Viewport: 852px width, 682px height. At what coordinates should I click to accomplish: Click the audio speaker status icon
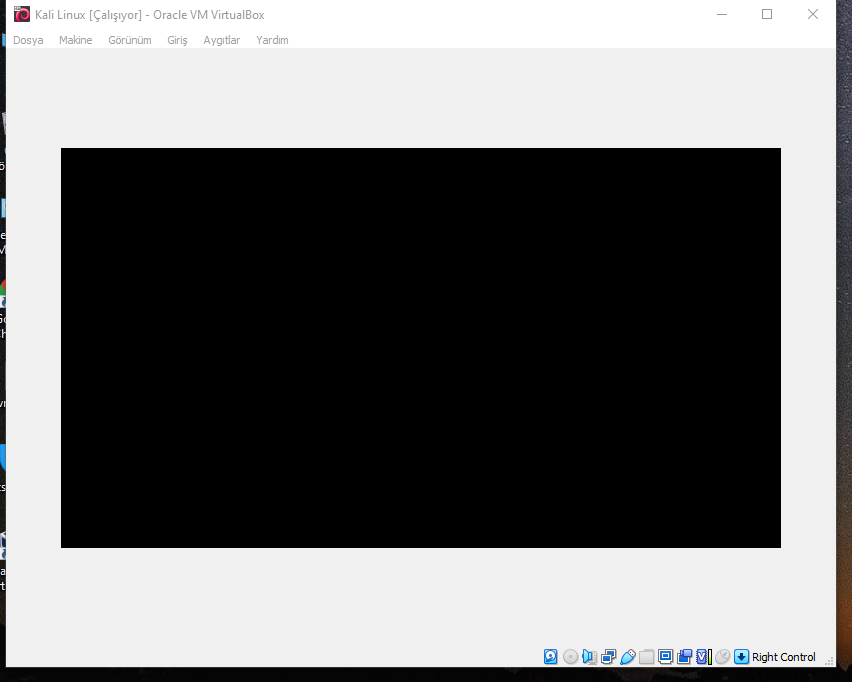[x=589, y=656]
